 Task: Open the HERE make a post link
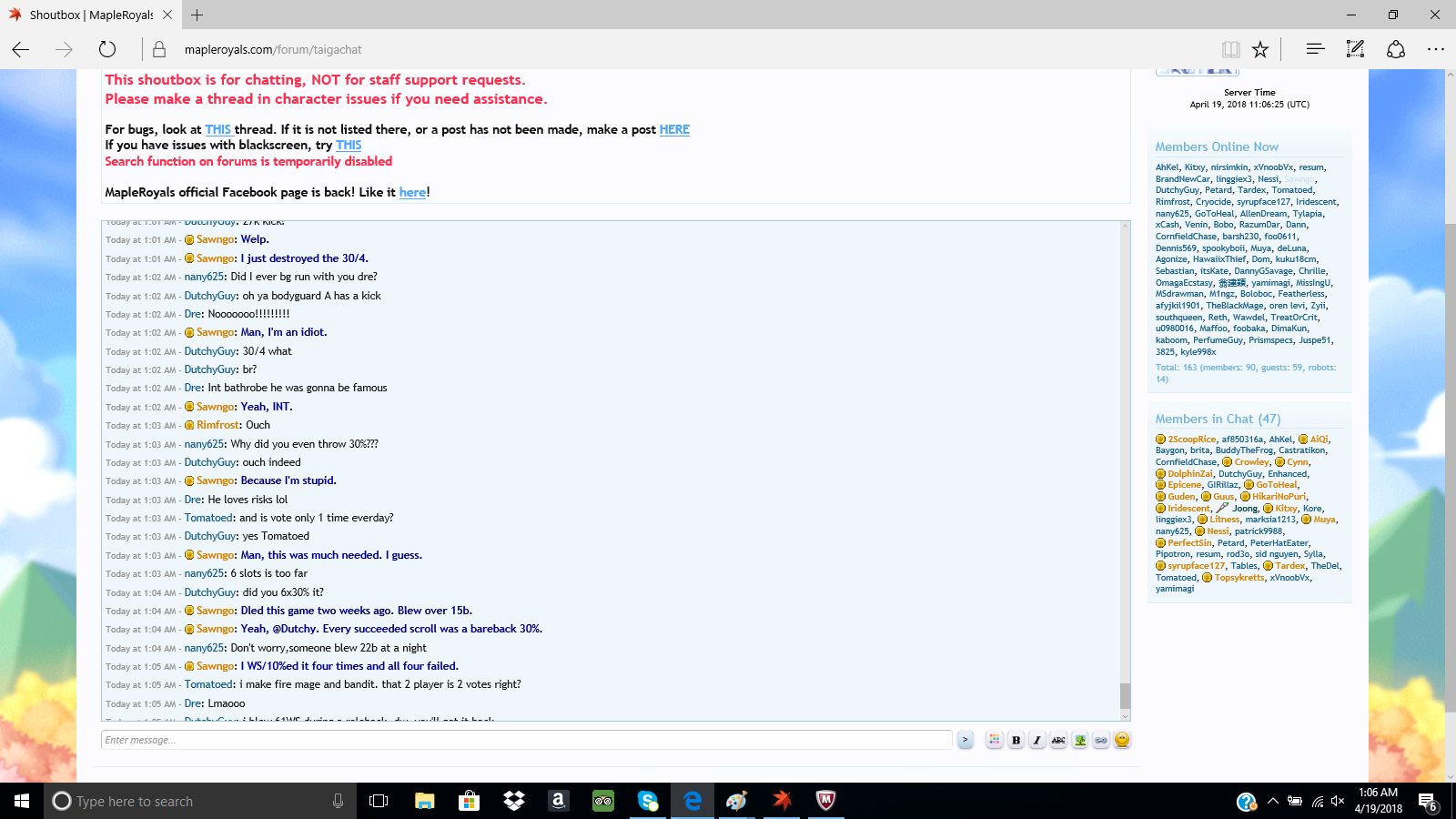point(674,129)
